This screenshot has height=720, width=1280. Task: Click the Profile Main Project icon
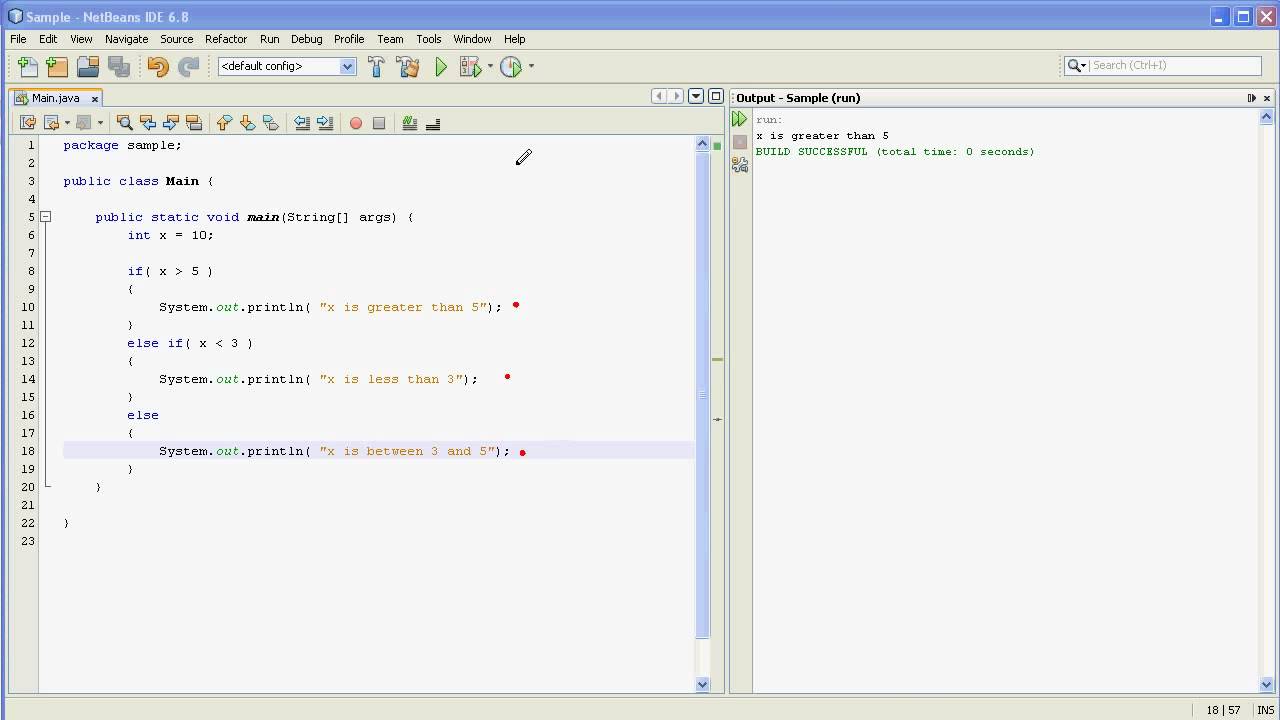510,67
